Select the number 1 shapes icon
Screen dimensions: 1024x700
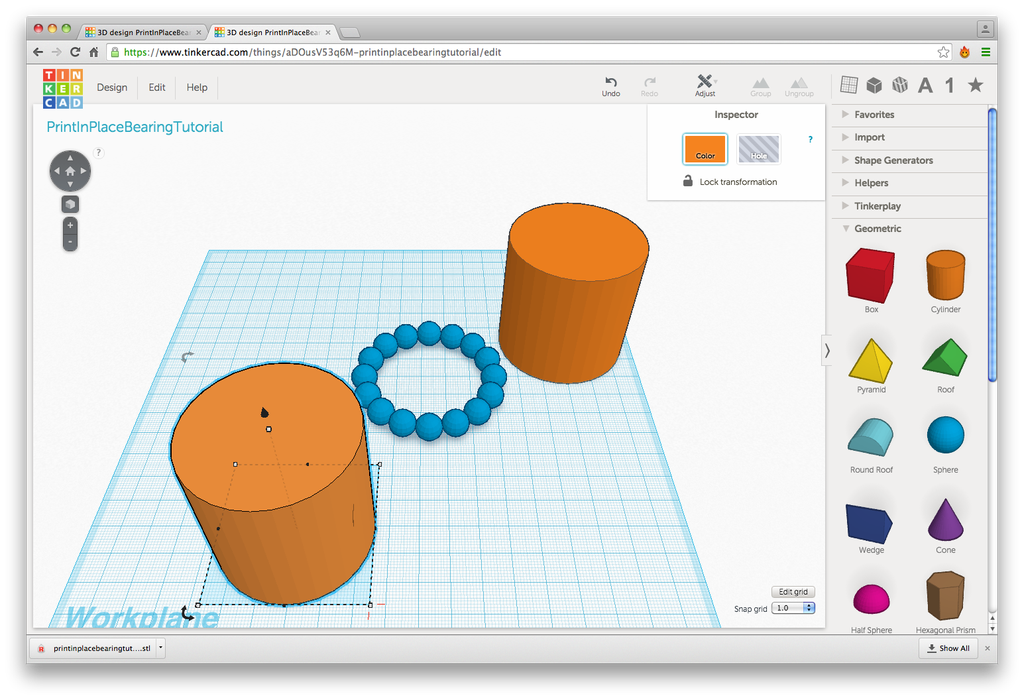pos(950,85)
